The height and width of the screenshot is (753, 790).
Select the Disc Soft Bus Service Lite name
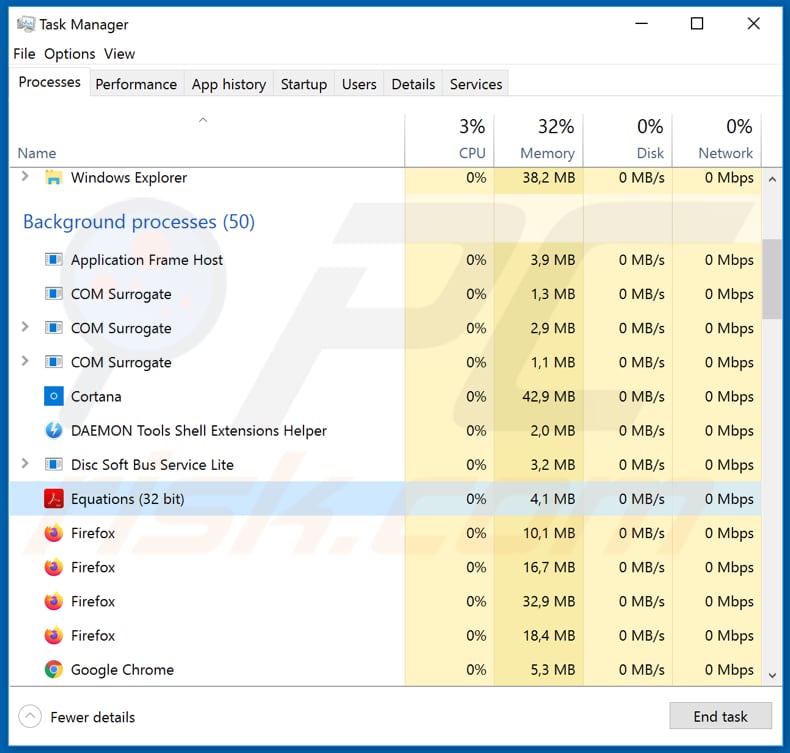(152, 464)
